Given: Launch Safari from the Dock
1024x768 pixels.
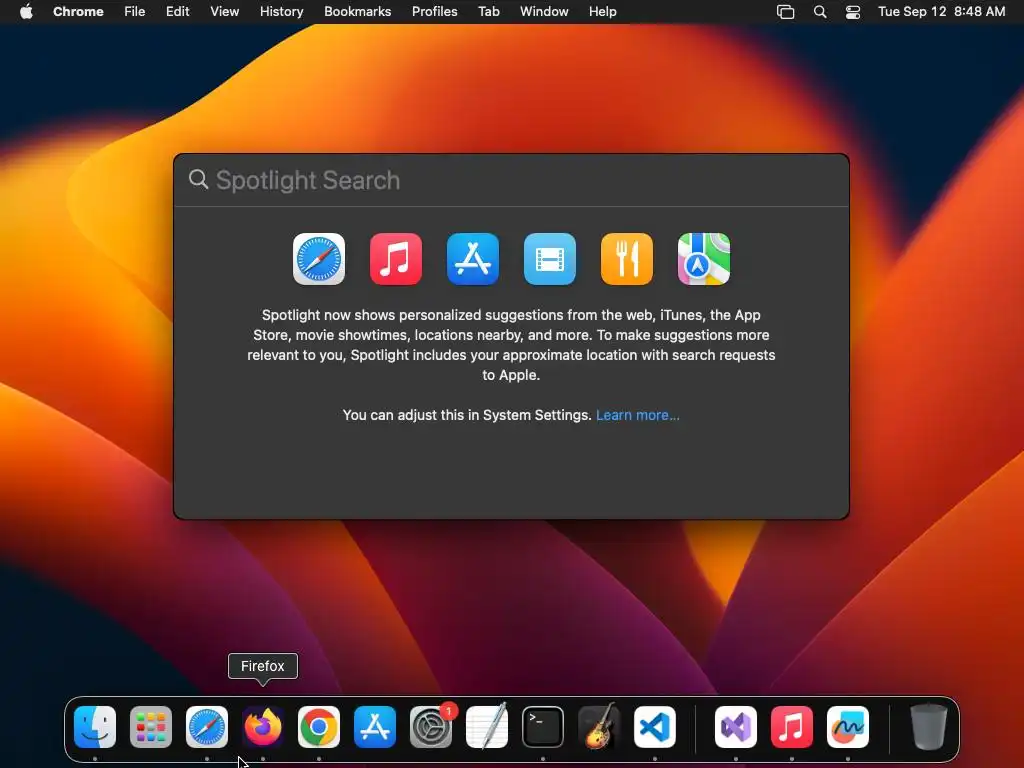Looking at the screenshot, I should [x=207, y=727].
